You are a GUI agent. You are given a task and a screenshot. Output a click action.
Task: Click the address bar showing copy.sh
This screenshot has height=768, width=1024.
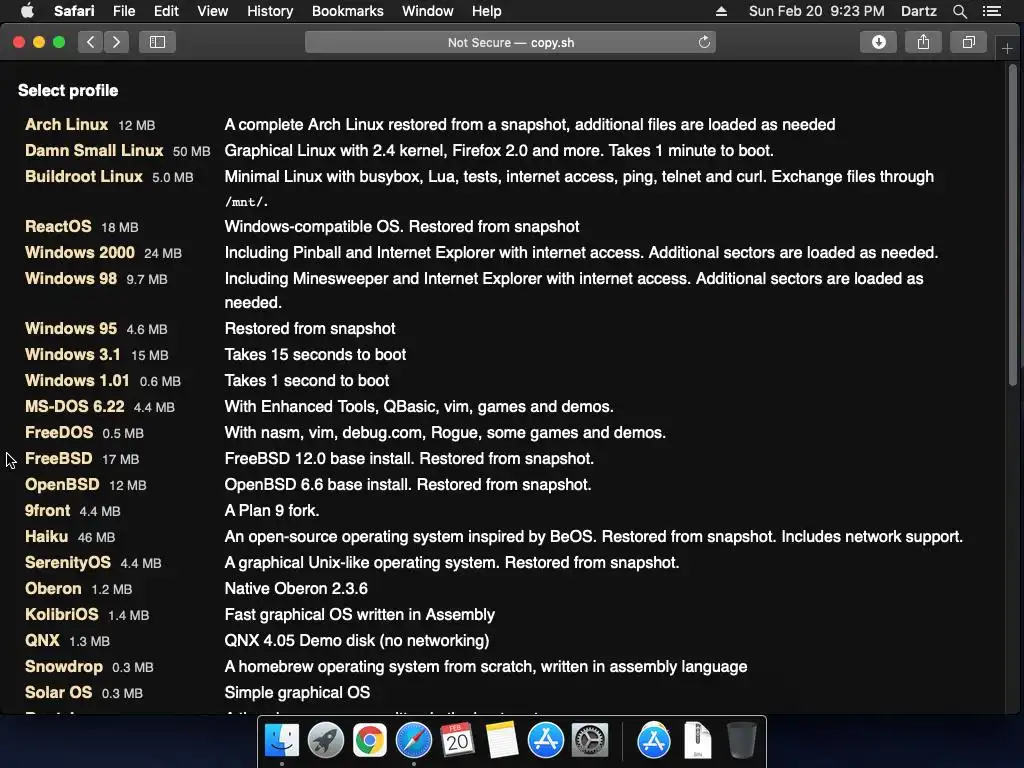[x=510, y=42]
